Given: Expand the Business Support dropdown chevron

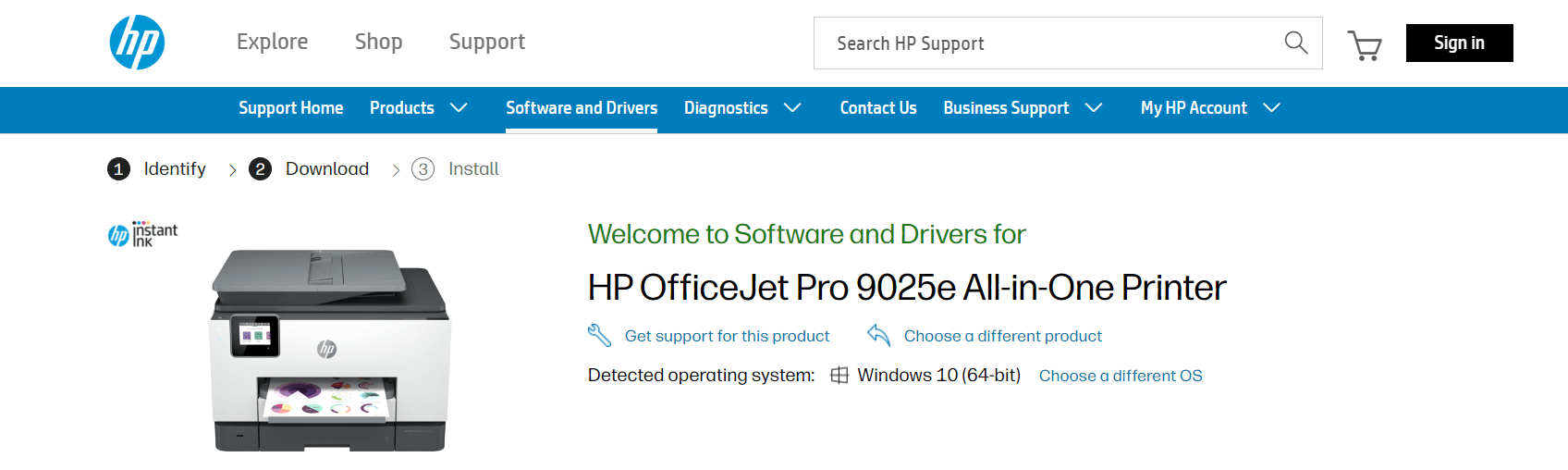Looking at the screenshot, I should pyautogui.click(x=1094, y=108).
